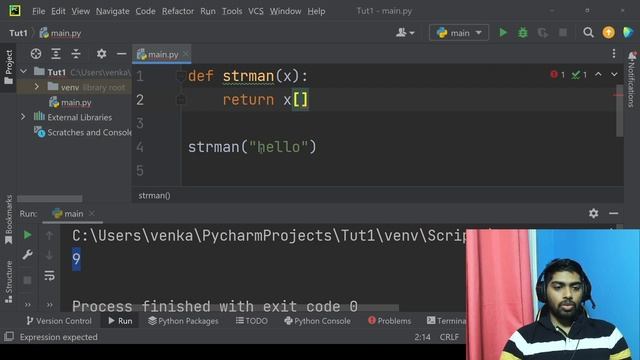Click the orange IDE update icon
The width and height of the screenshot is (640, 360).
(608, 33)
